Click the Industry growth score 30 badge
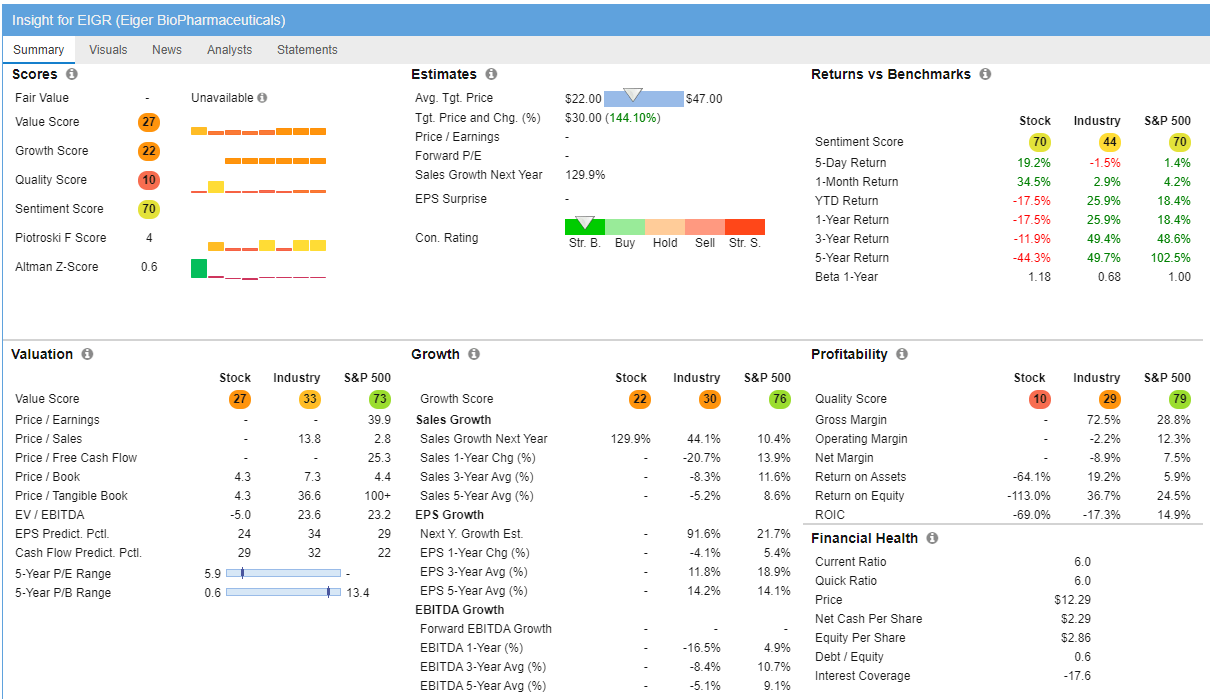 710,399
